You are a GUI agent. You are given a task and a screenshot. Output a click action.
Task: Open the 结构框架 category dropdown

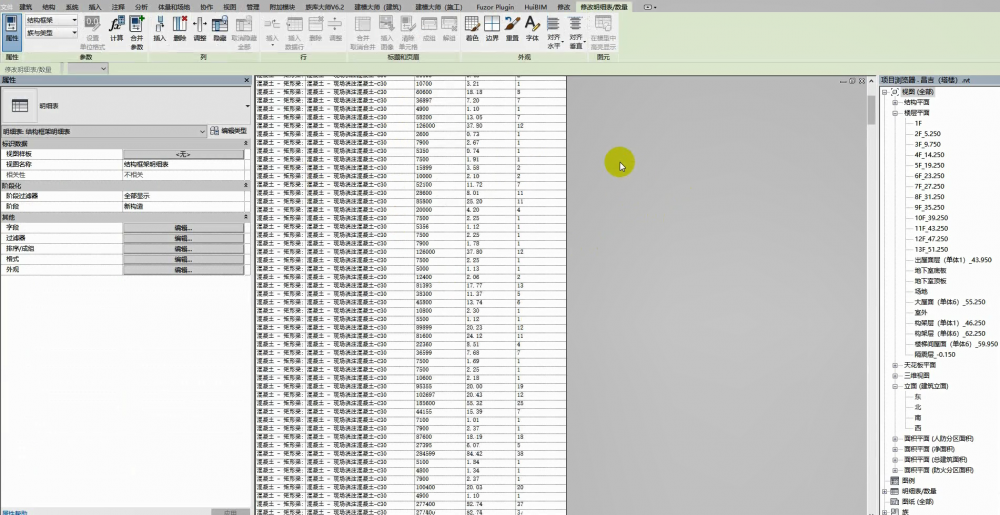pyautogui.click(x=52, y=20)
